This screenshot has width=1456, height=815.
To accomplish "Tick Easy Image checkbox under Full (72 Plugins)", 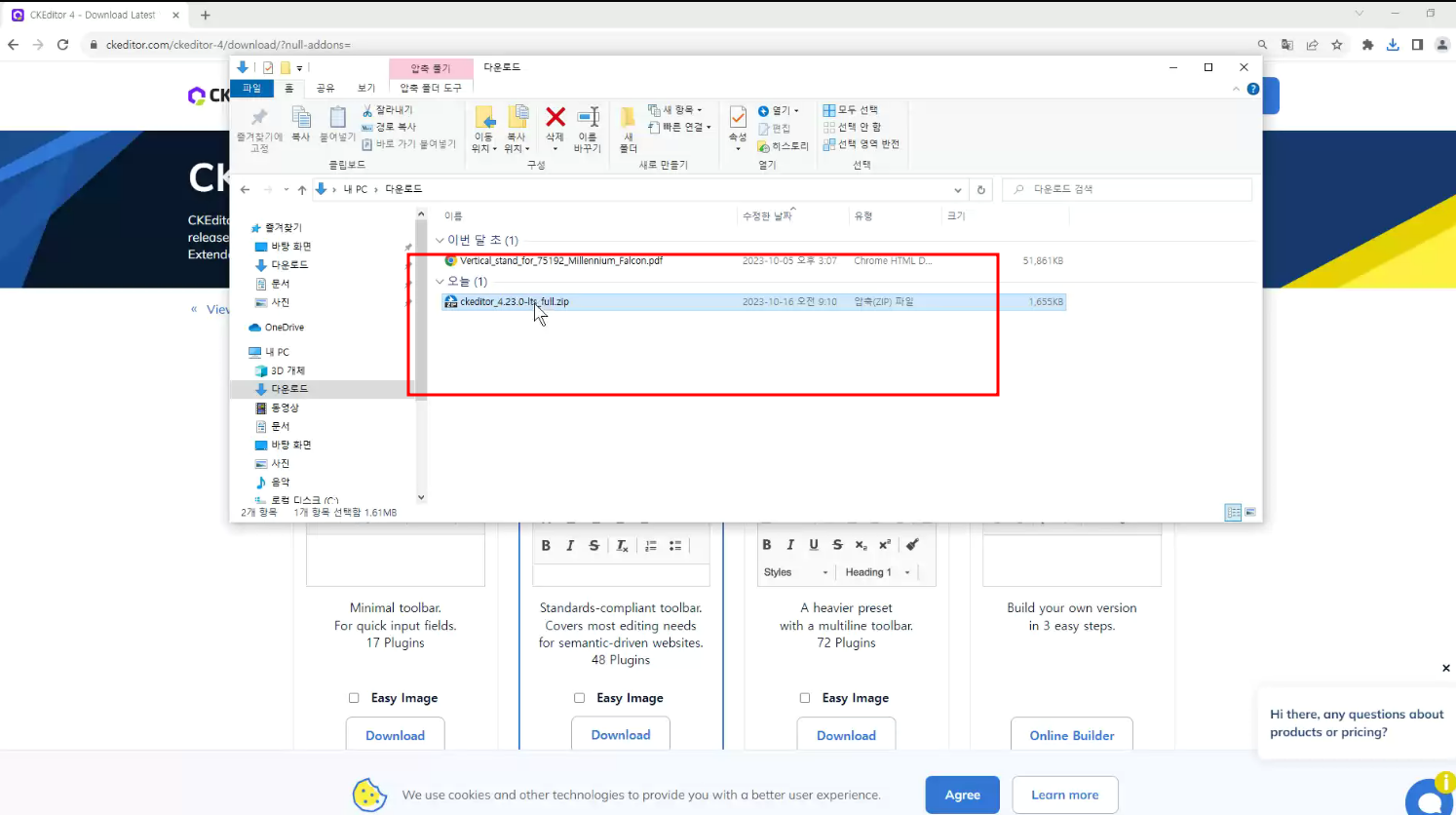I will click(804, 698).
